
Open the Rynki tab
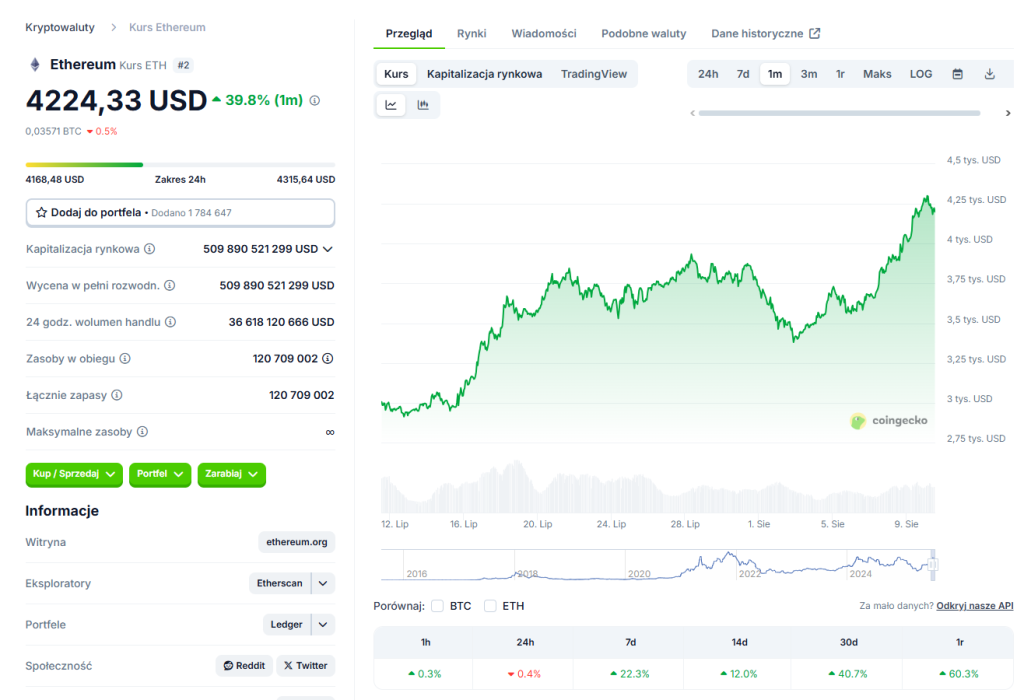[472, 33]
